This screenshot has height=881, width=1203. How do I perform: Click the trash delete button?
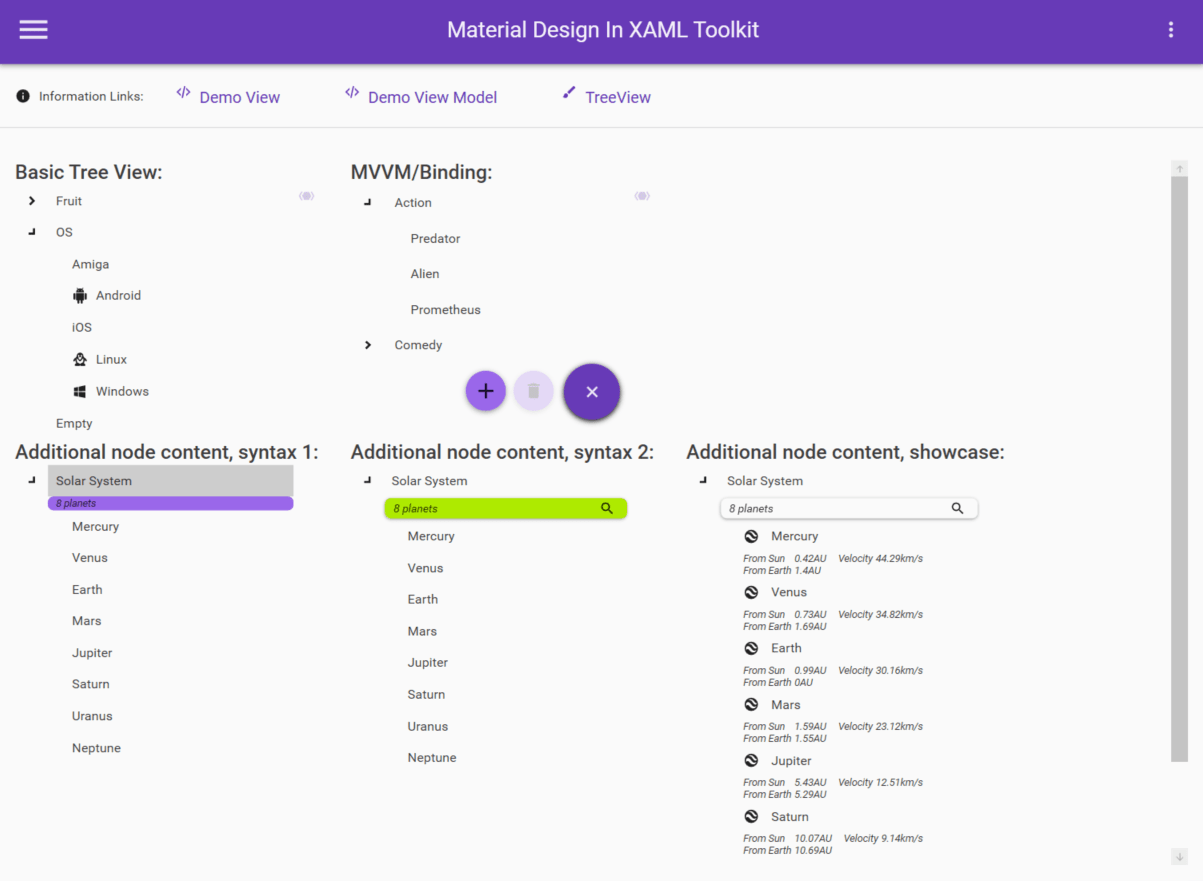(x=534, y=391)
